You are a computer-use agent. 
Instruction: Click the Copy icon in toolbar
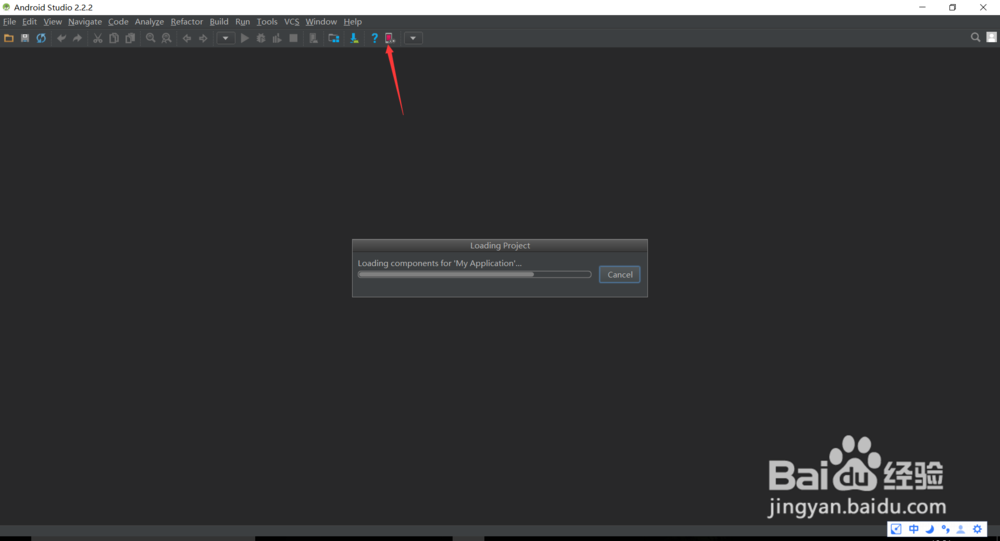(x=114, y=38)
